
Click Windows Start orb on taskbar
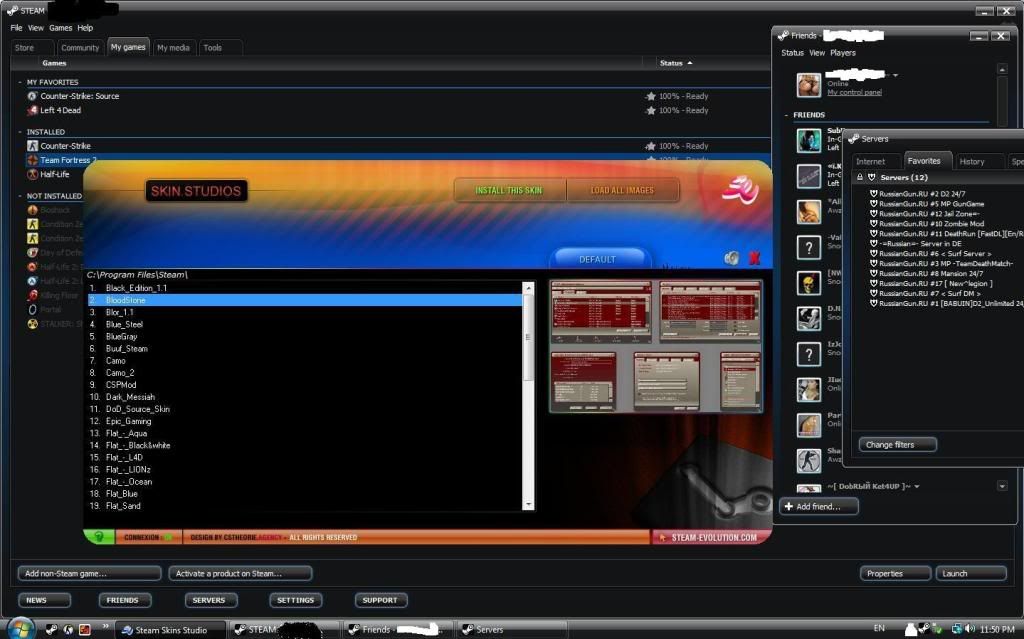pyautogui.click(x=20, y=628)
